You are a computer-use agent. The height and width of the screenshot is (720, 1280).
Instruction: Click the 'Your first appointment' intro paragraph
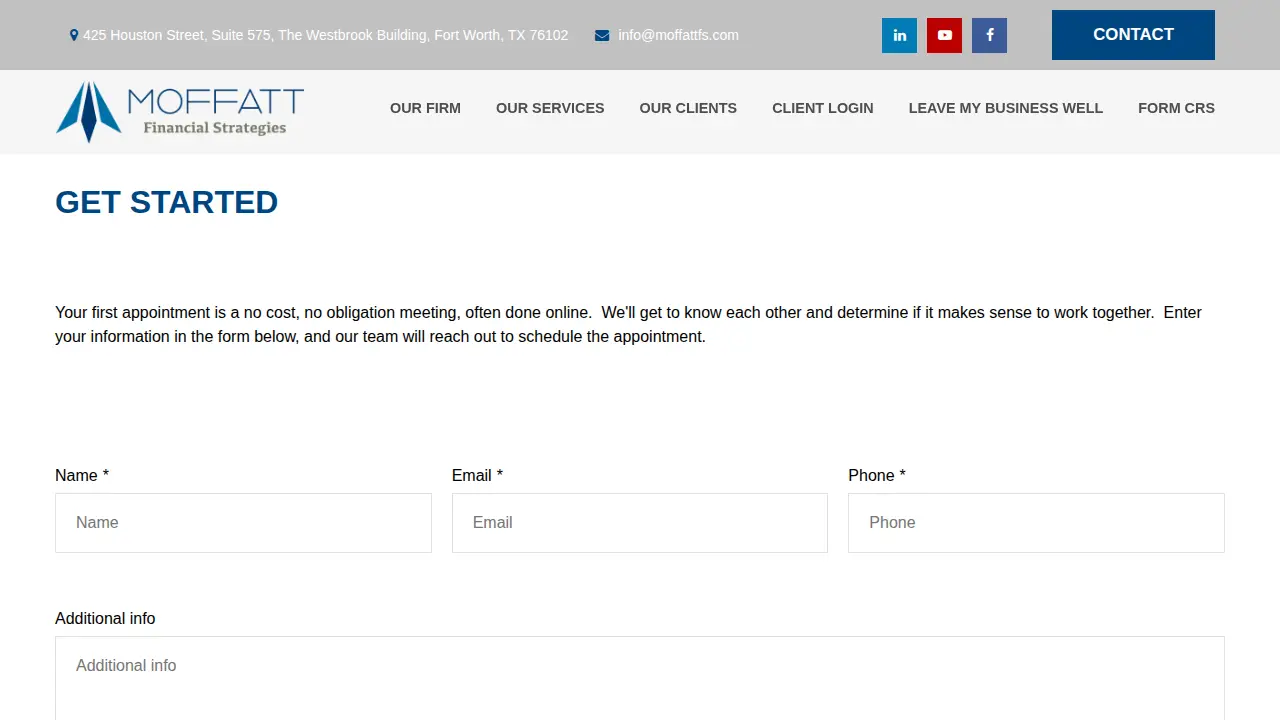(628, 324)
